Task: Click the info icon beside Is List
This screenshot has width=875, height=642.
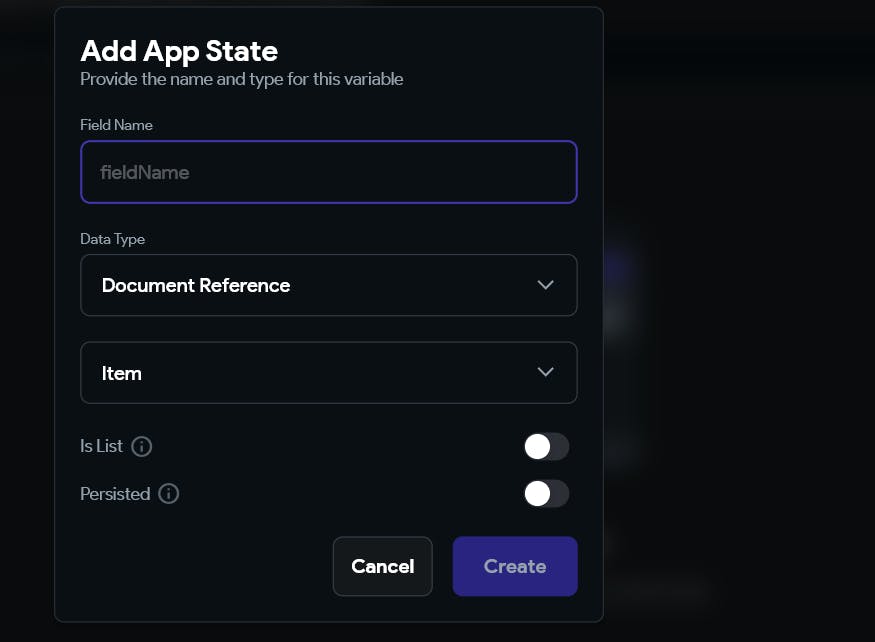Action: 142,446
